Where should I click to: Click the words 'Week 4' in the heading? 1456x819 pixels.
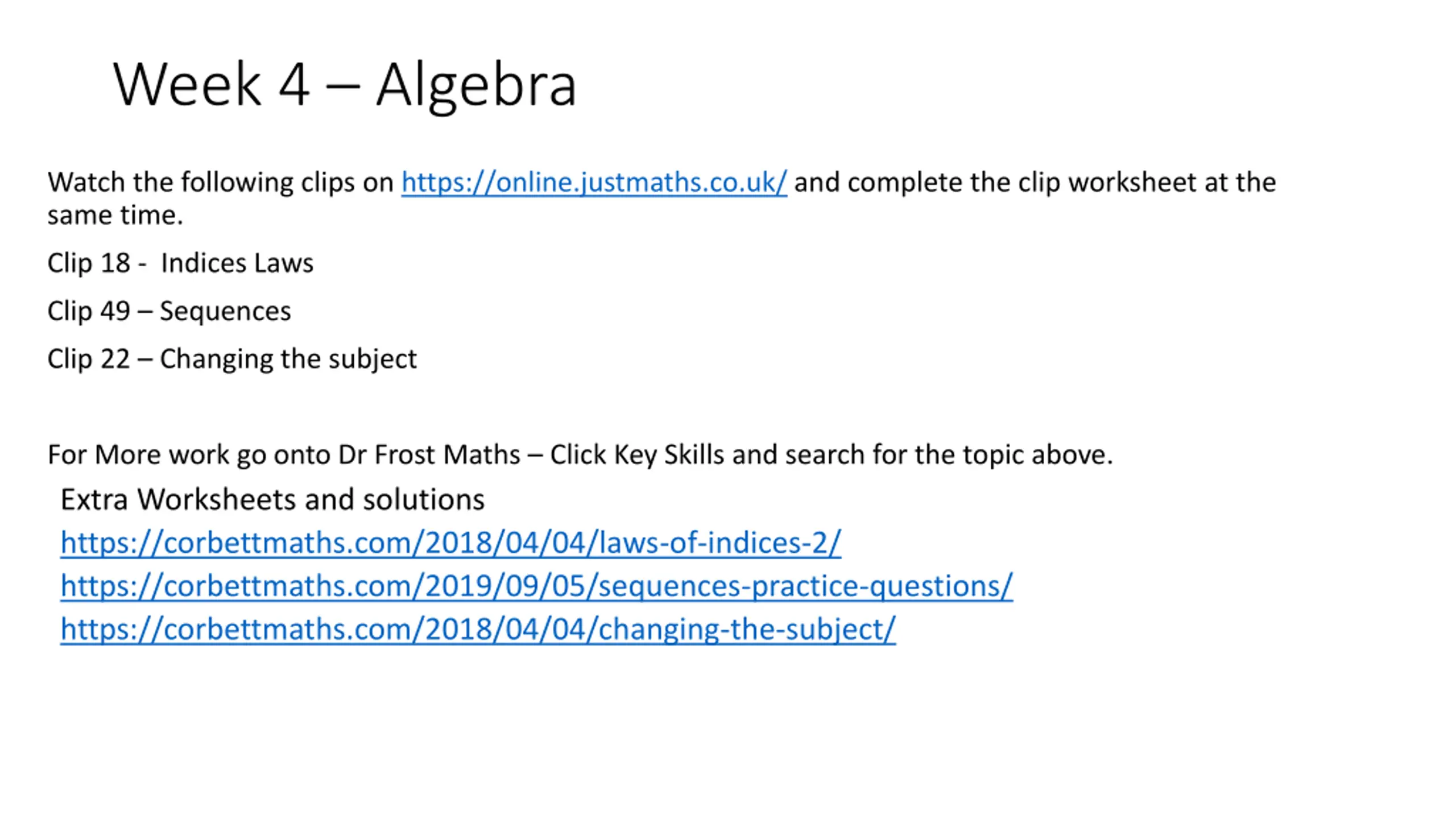[x=212, y=84]
